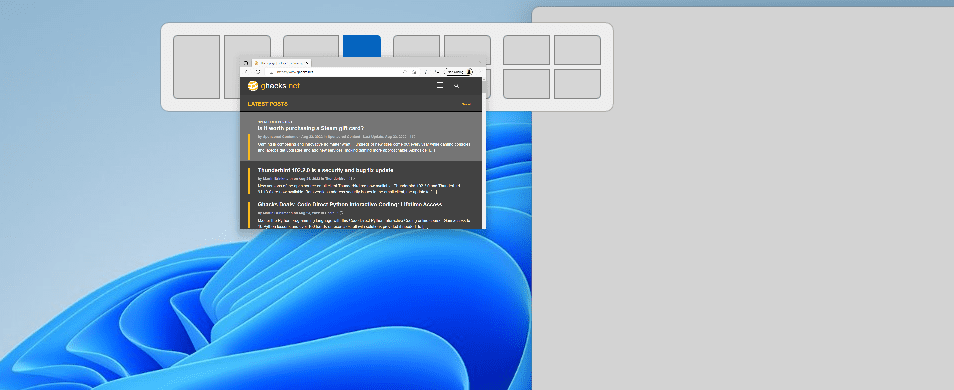Pick bottom-left quadrant of four-grid layout

point(526,84)
